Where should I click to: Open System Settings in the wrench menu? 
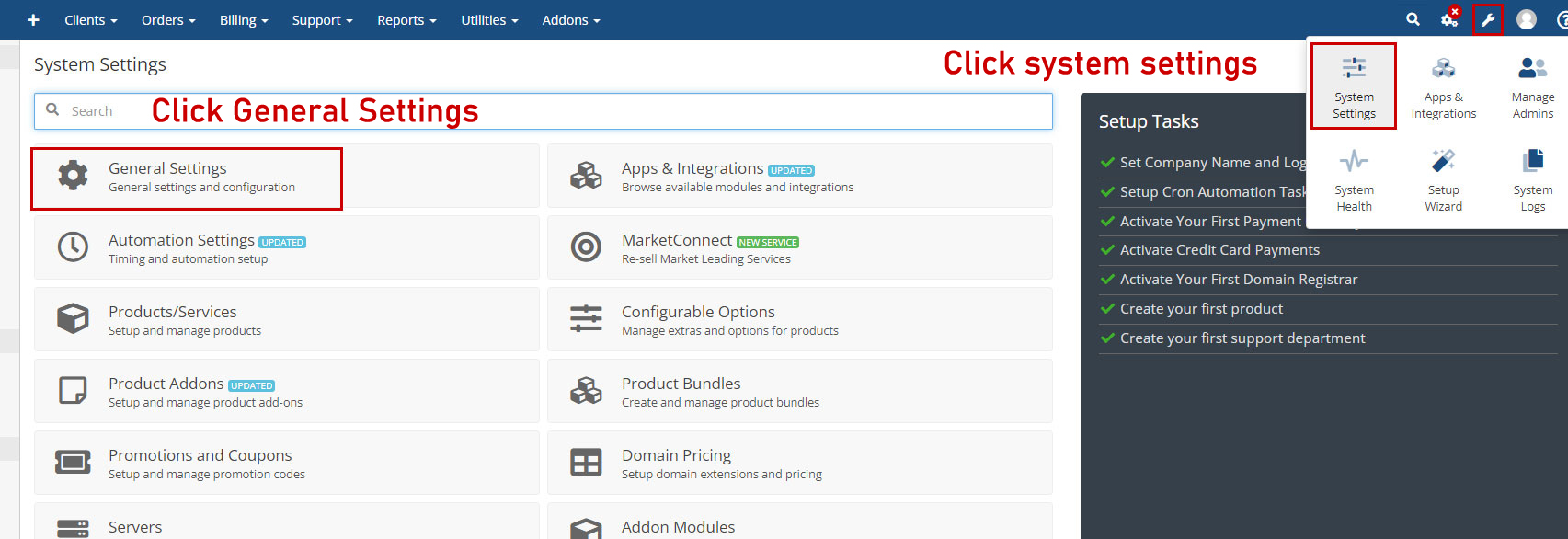(1354, 86)
